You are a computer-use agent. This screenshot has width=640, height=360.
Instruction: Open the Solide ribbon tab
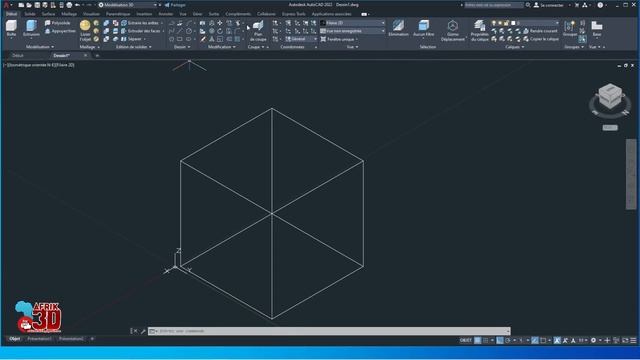point(30,14)
